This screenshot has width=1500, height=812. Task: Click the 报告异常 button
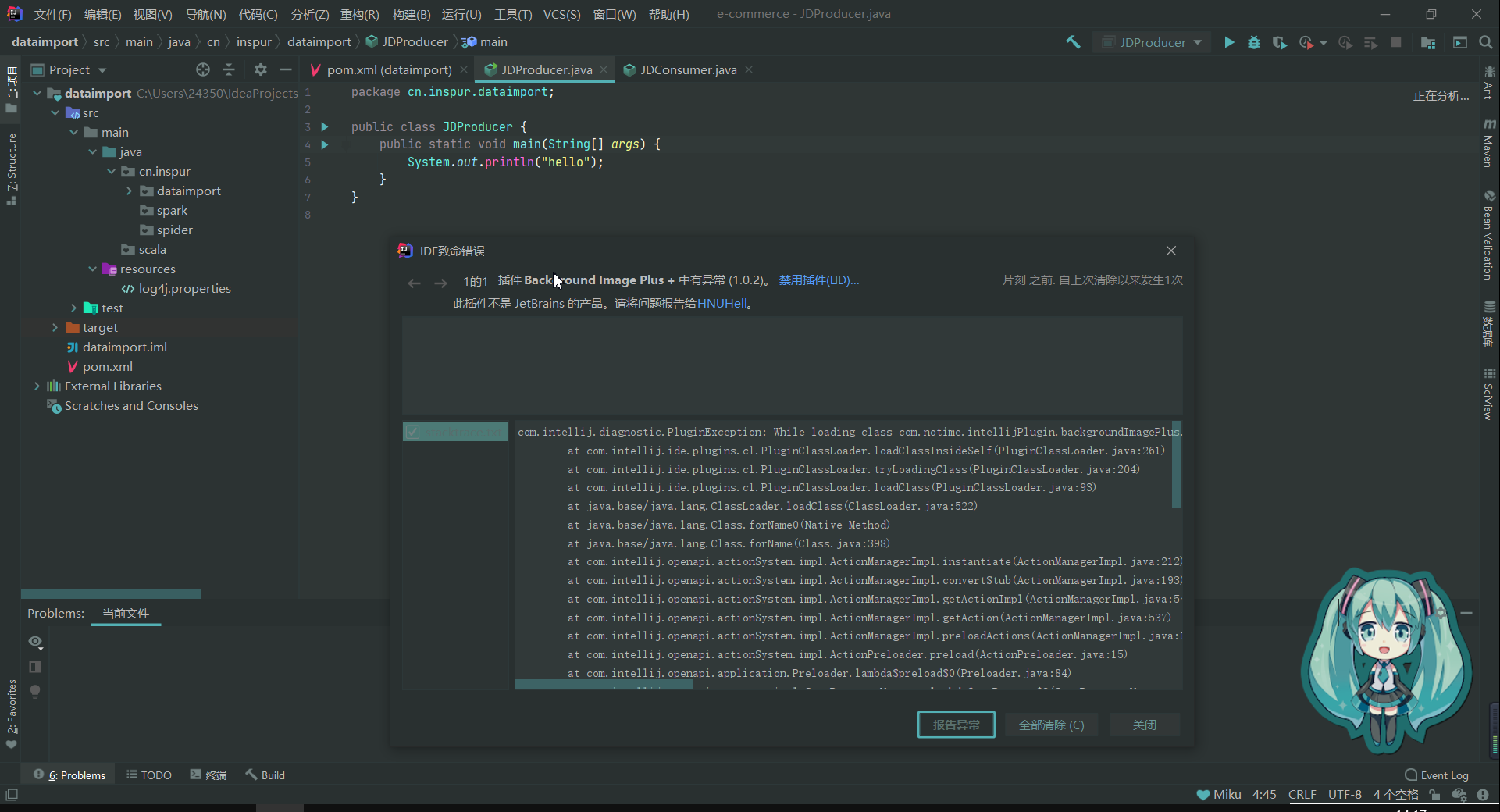pyautogui.click(x=956, y=725)
